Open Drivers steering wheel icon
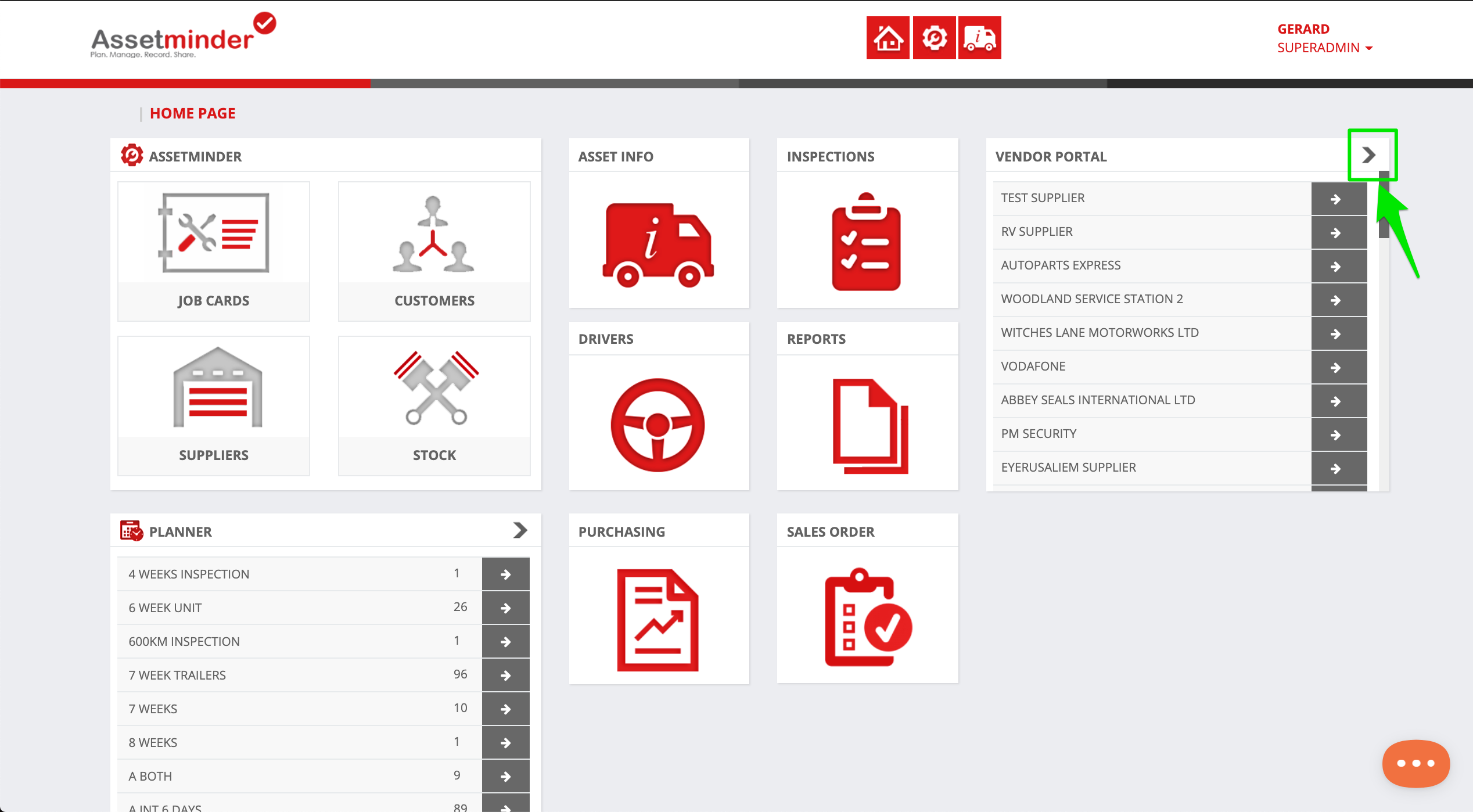This screenshot has height=812, width=1473. (658, 425)
